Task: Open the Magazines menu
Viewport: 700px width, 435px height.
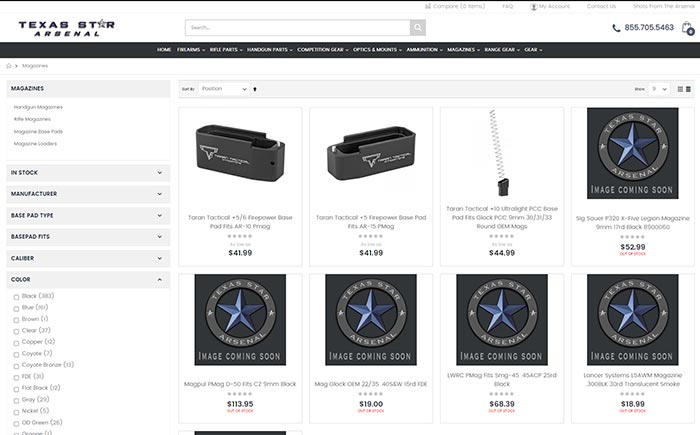Action: coord(463,50)
